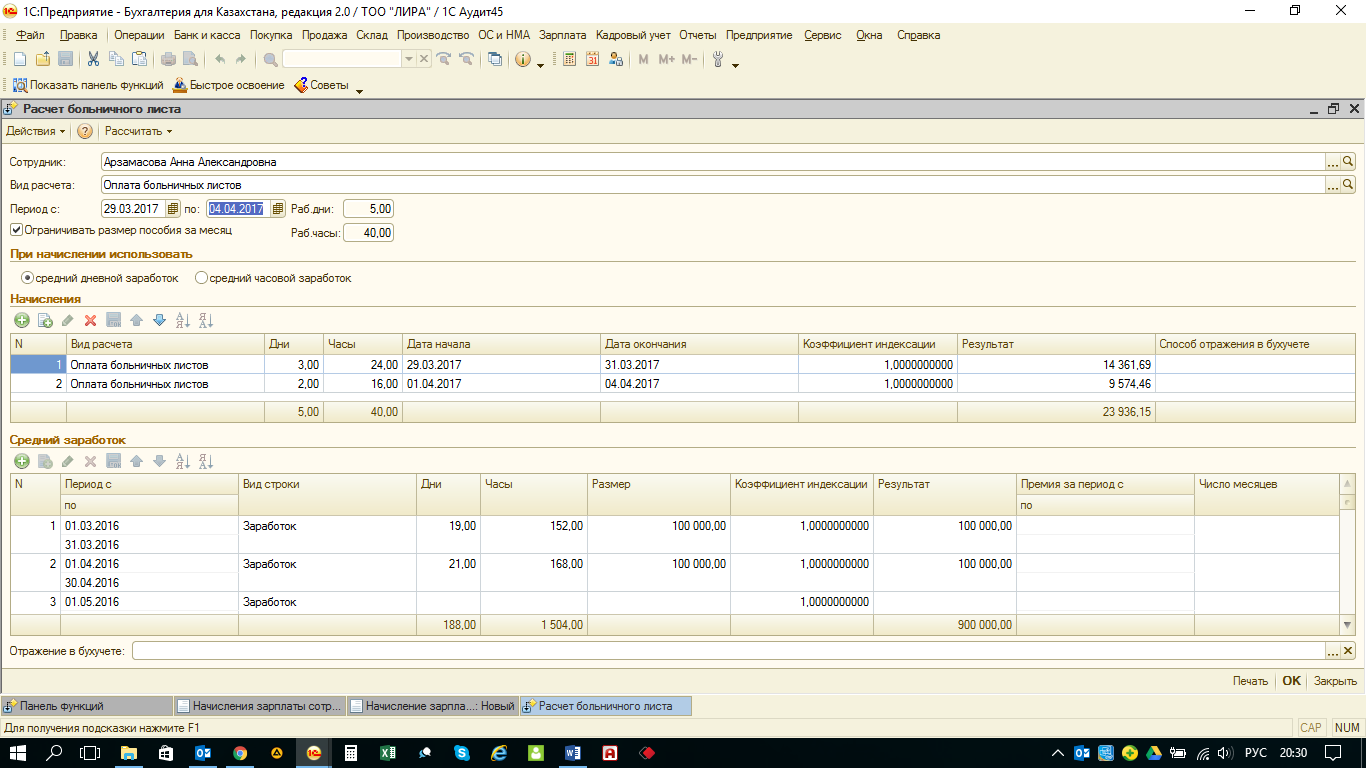Screen dimensions: 1366x768
Task: Open the Отчеты menu
Action: pyautogui.click(x=698, y=35)
